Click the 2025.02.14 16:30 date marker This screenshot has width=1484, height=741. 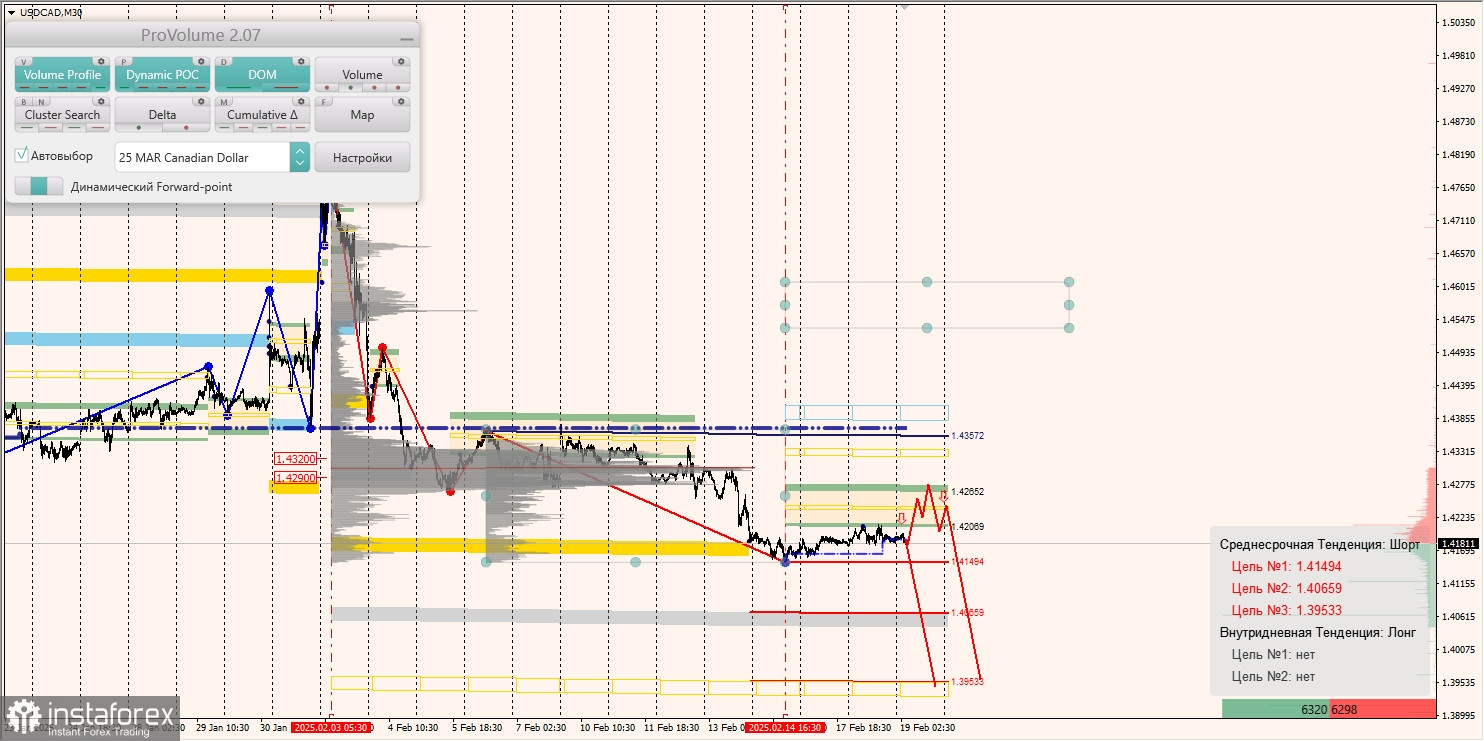(x=785, y=728)
